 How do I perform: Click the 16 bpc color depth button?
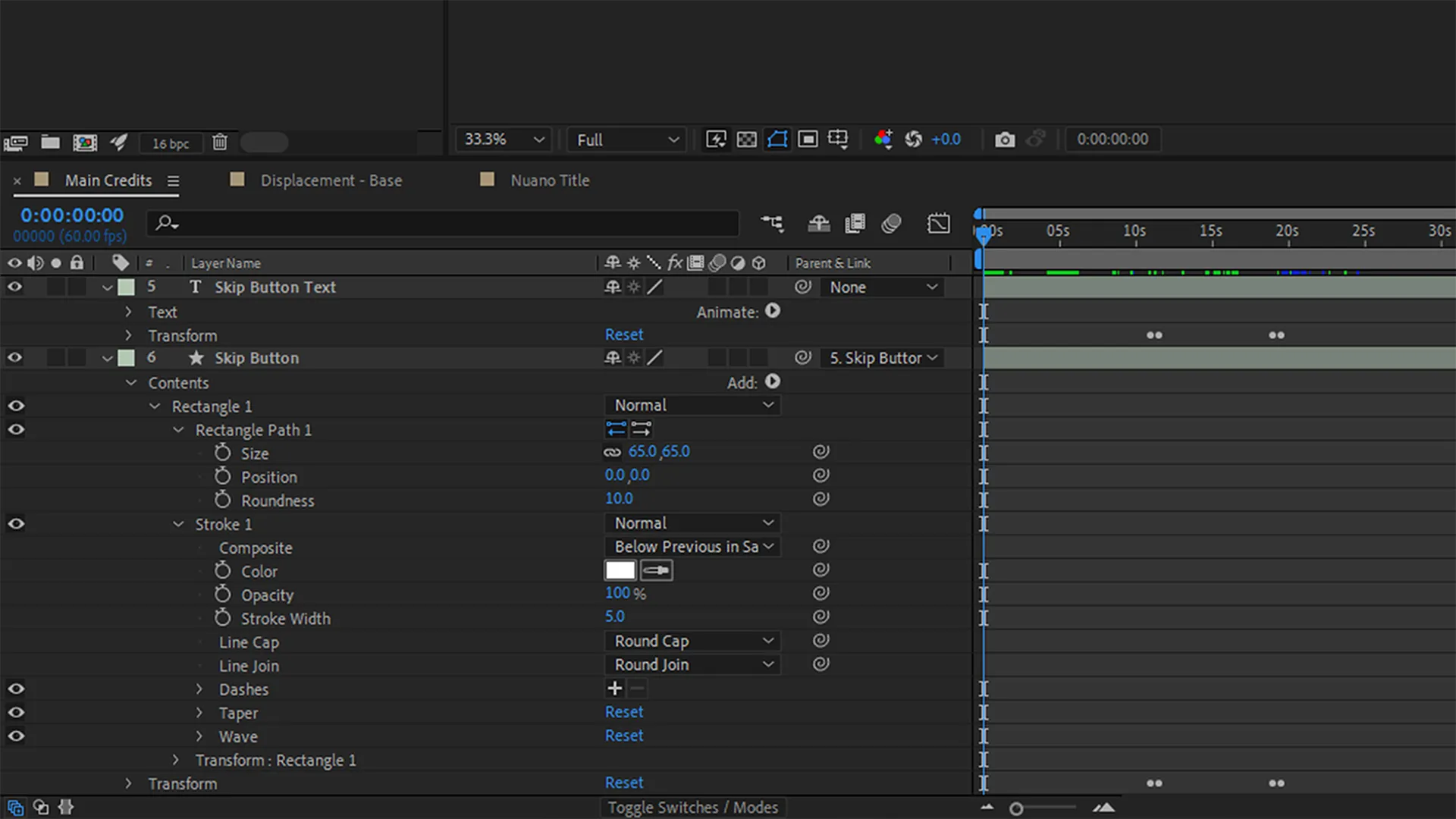(171, 143)
